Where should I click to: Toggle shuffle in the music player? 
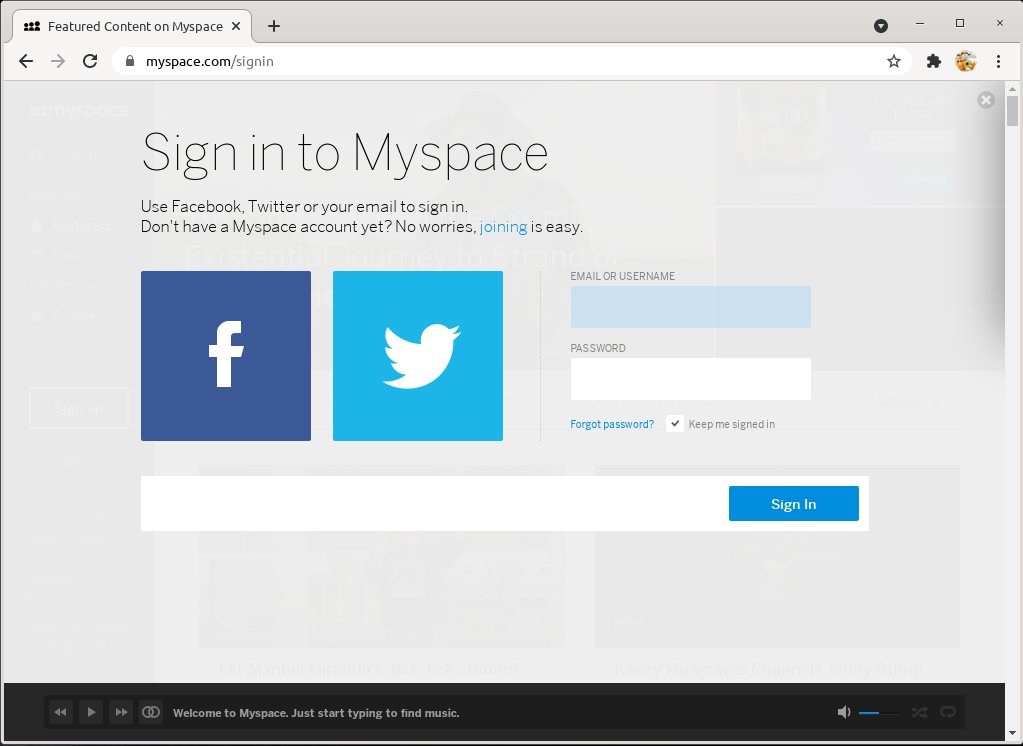919,712
